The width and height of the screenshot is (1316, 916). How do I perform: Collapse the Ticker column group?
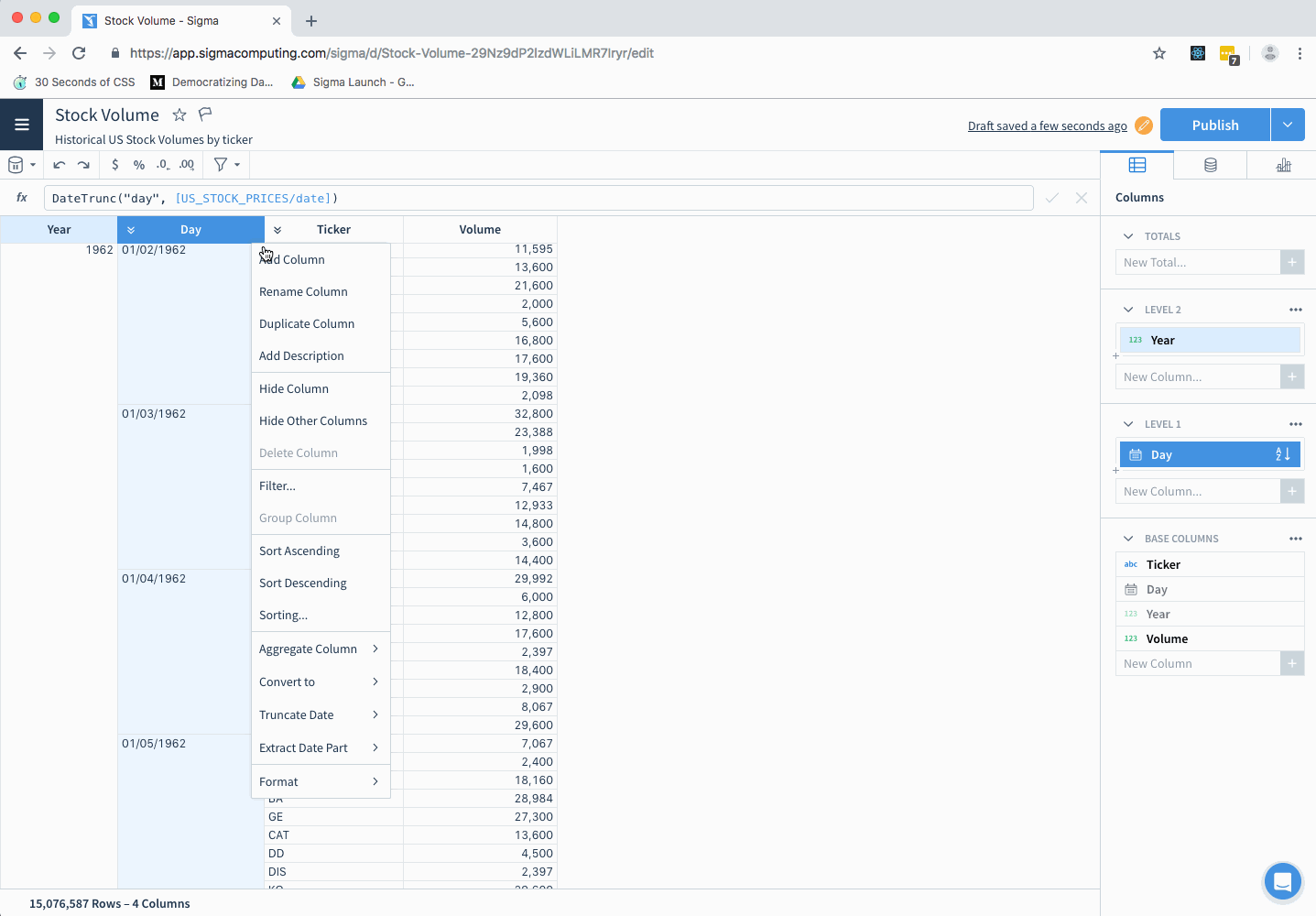click(277, 230)
